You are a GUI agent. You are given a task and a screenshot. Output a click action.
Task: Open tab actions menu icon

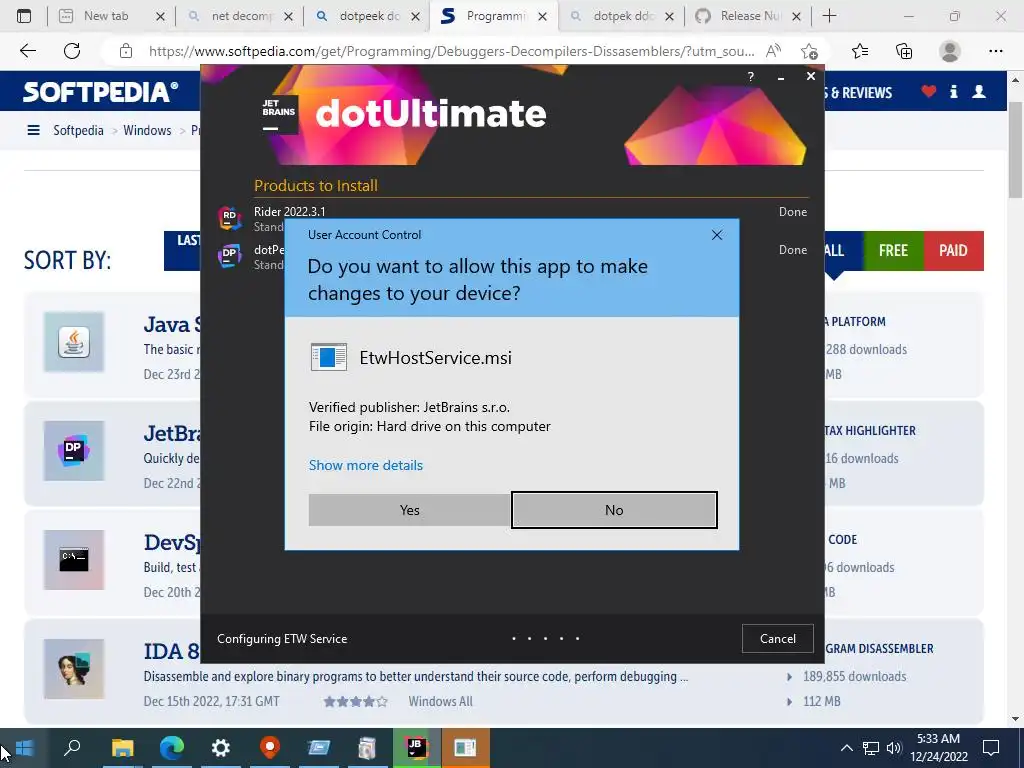[24, 16]
